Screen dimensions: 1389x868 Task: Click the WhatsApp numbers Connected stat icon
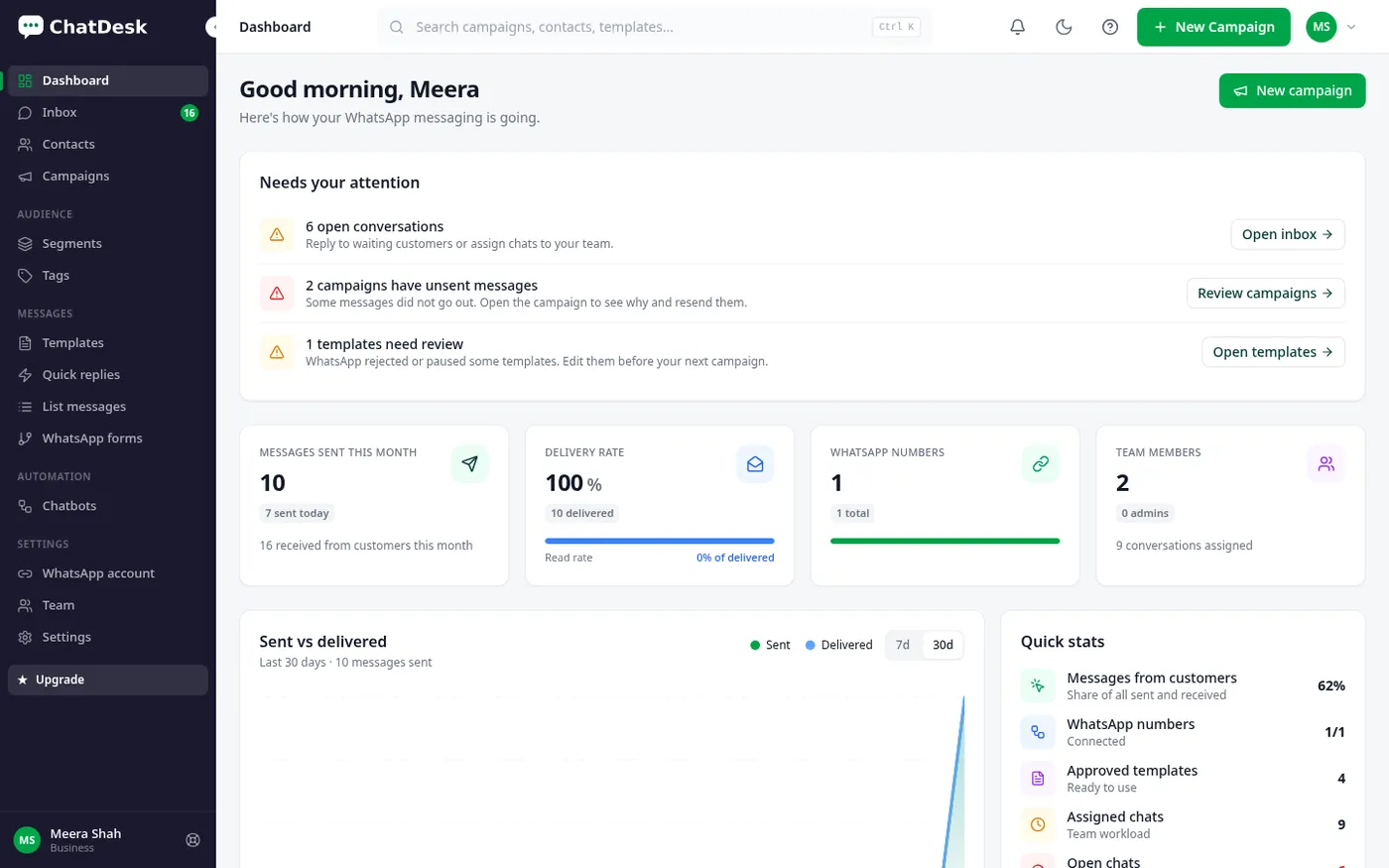[1038, 732]
